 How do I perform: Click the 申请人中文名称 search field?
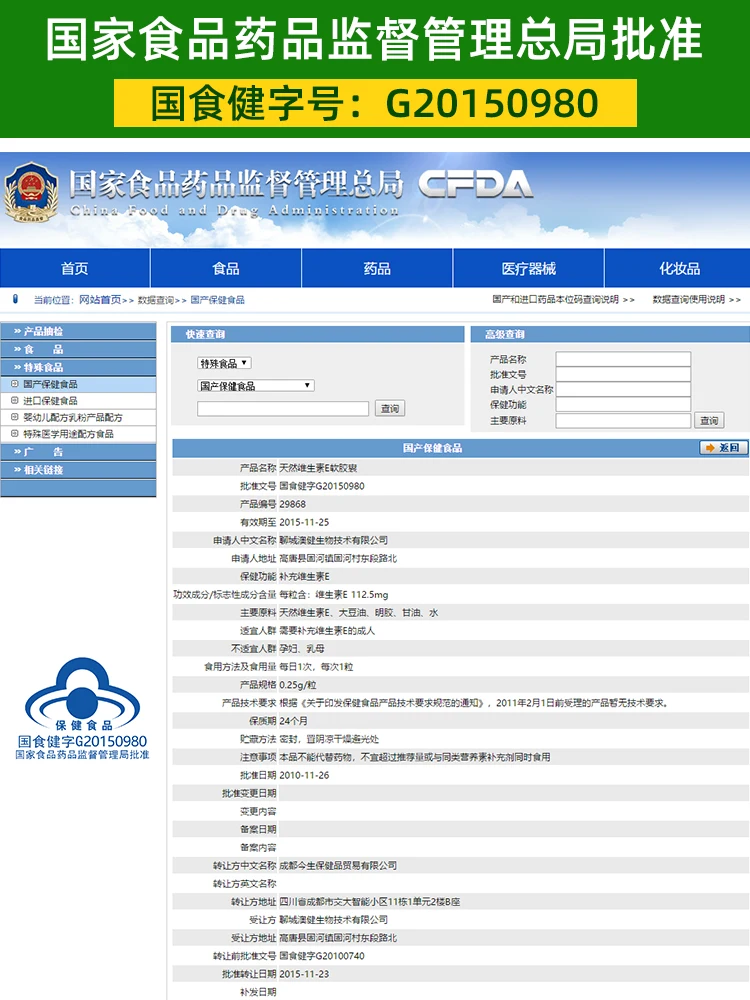(623, 390)
